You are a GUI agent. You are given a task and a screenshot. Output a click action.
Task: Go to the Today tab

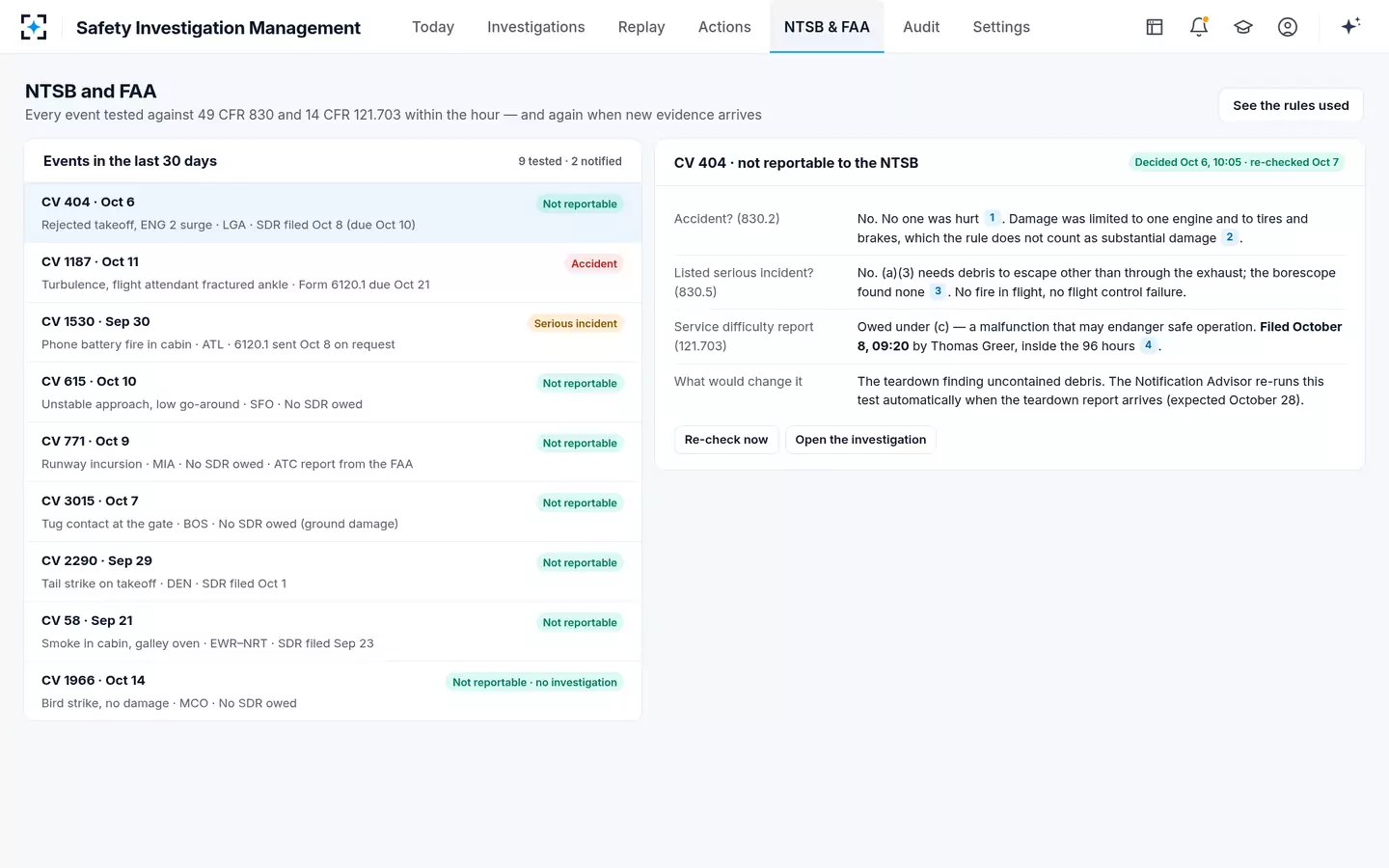tap(433, 27)
